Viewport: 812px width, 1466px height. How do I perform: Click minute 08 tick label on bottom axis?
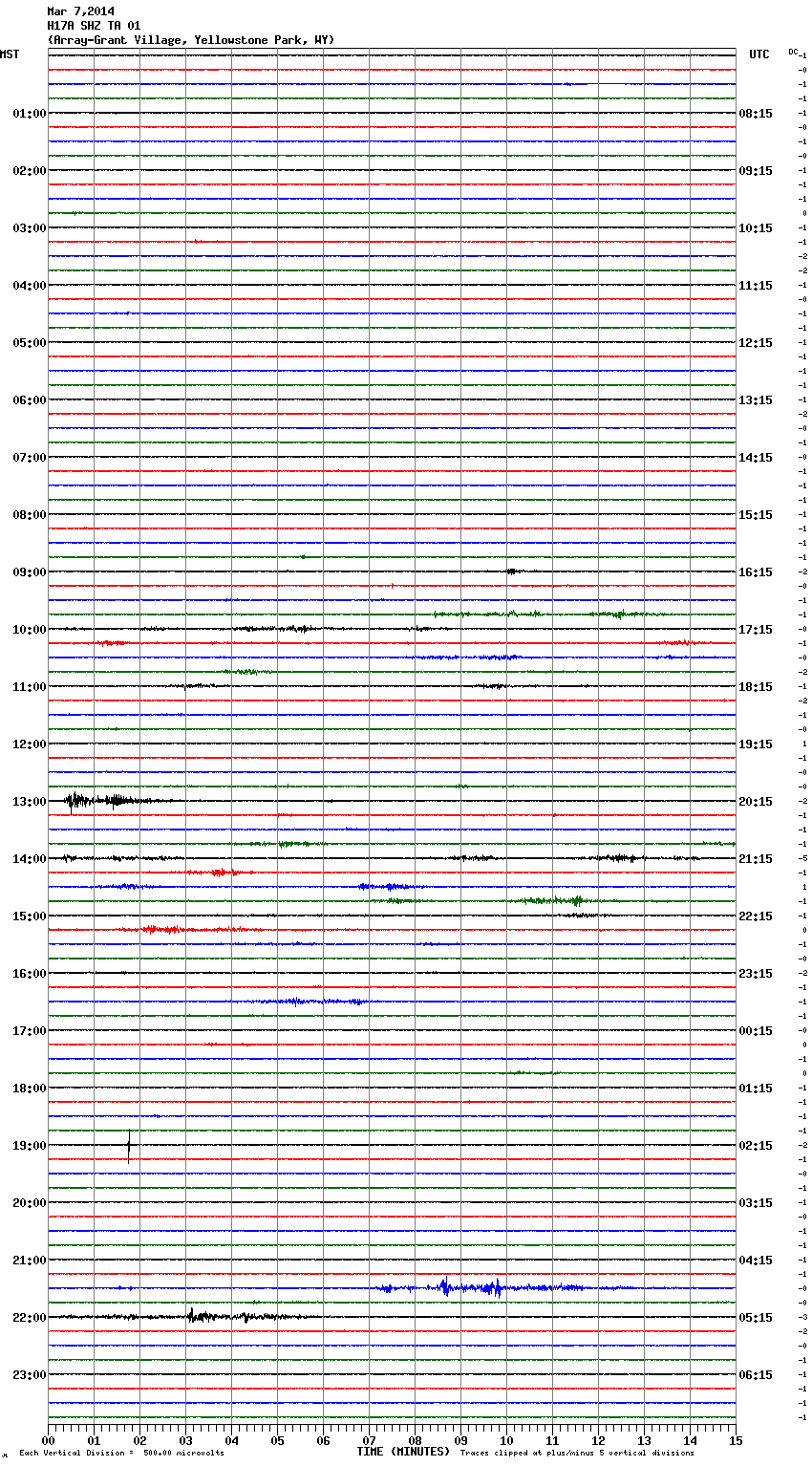pyautogui.click(x=415, y=1440)
